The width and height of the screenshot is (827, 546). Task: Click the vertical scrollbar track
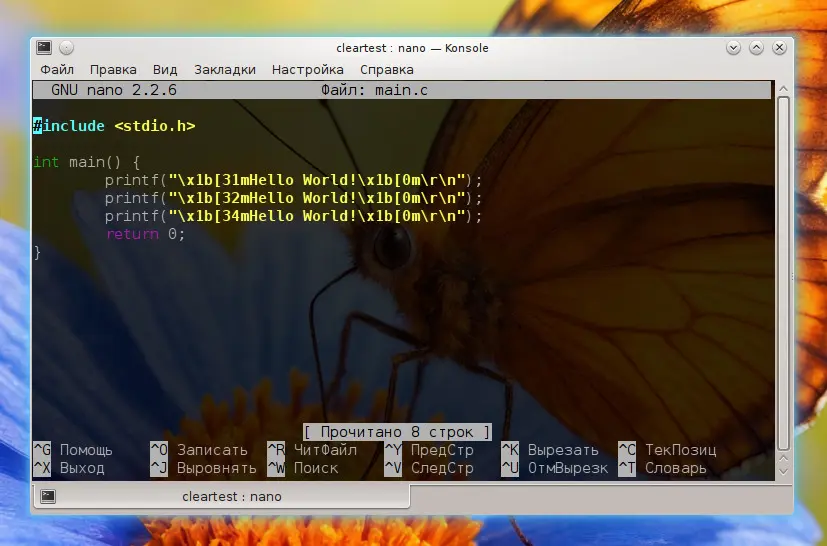pos(783,273)
